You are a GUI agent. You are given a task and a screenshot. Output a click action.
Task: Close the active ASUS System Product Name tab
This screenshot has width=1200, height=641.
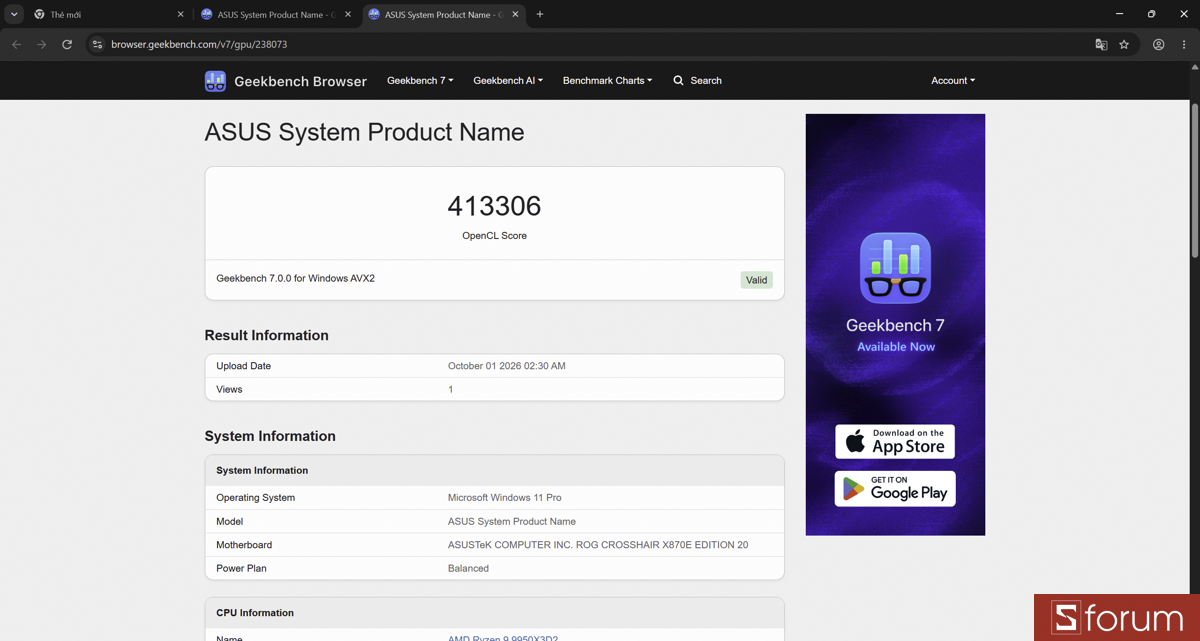[x=515, y=14]
